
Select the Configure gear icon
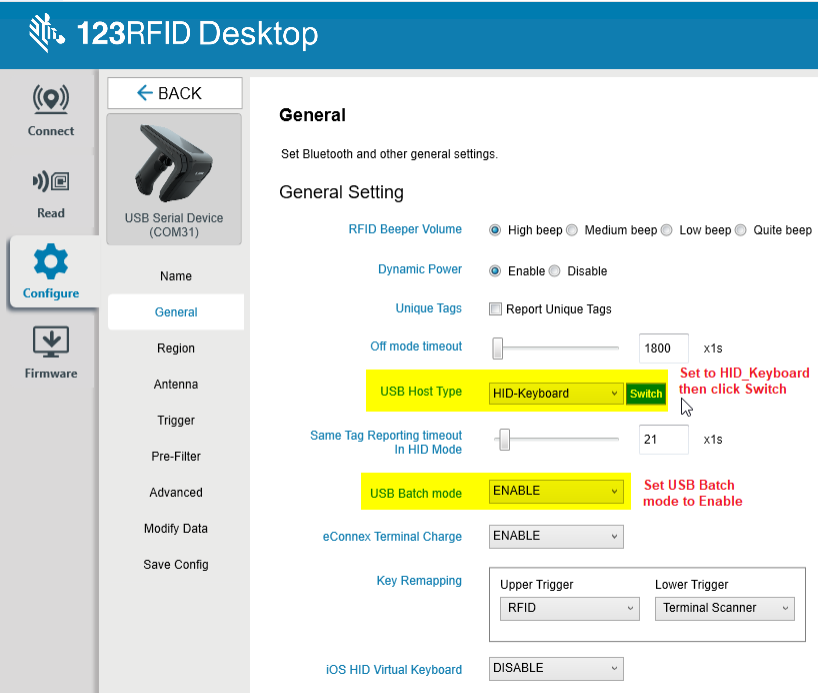tap(51, 261)
